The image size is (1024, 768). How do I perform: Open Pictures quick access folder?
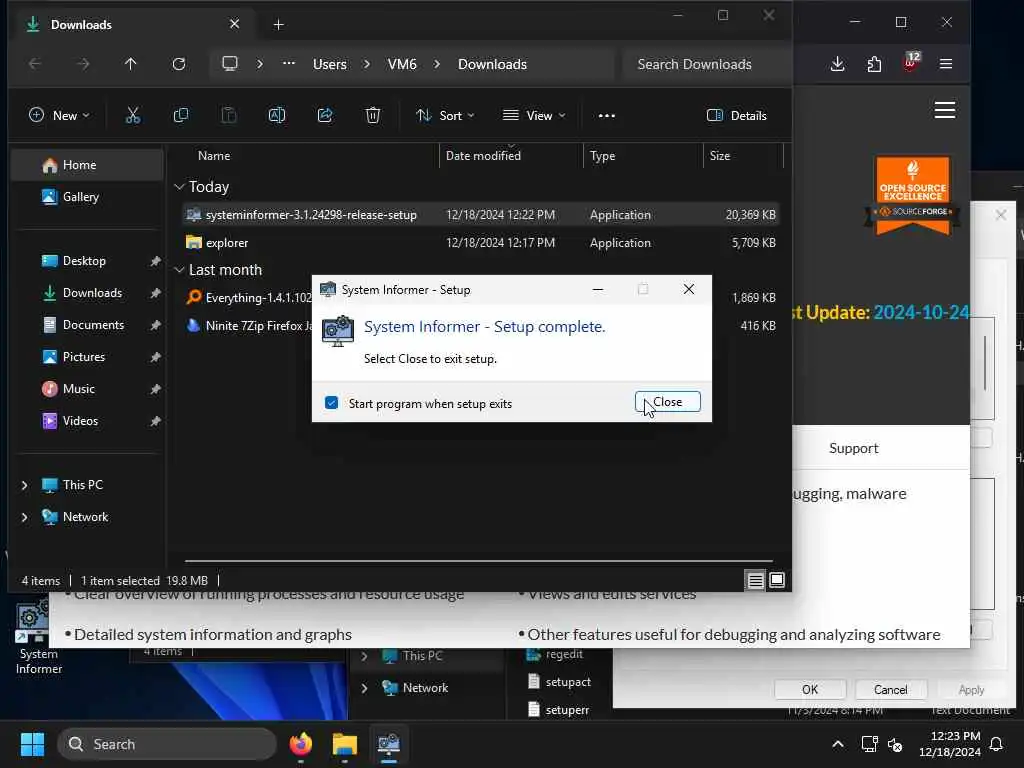[87, 357]
